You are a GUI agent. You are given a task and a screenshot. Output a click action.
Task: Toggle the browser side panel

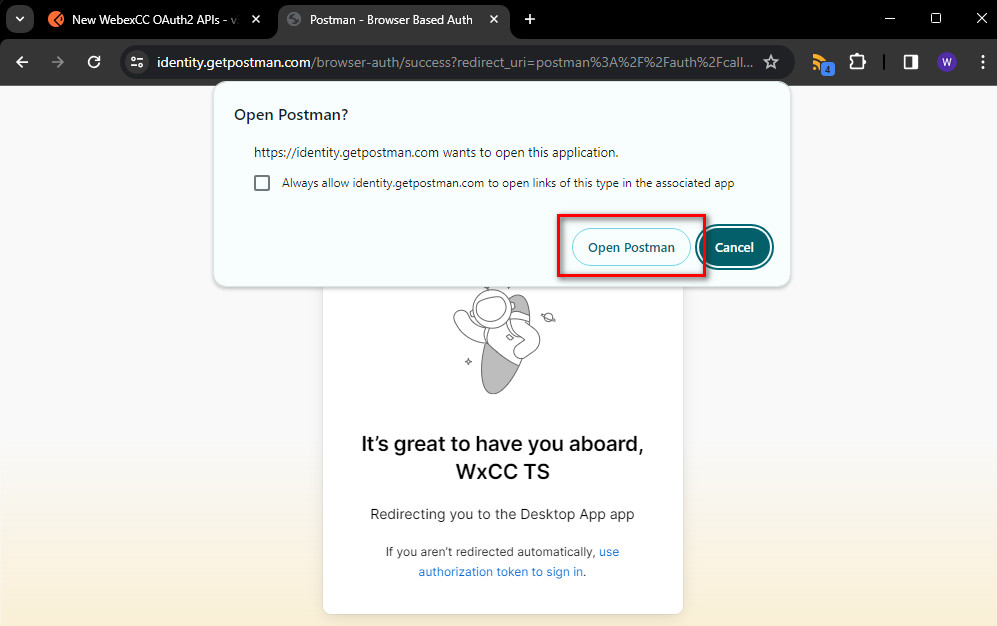point(911,62)
